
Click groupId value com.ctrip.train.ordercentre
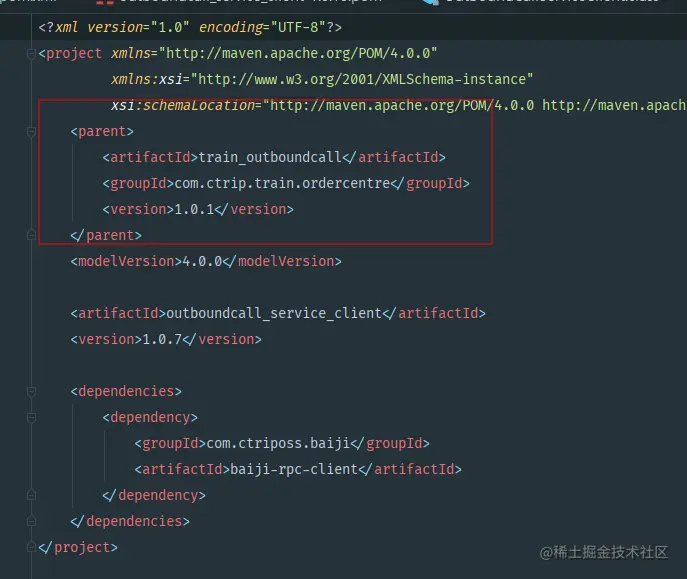click(x=282, y=183)
